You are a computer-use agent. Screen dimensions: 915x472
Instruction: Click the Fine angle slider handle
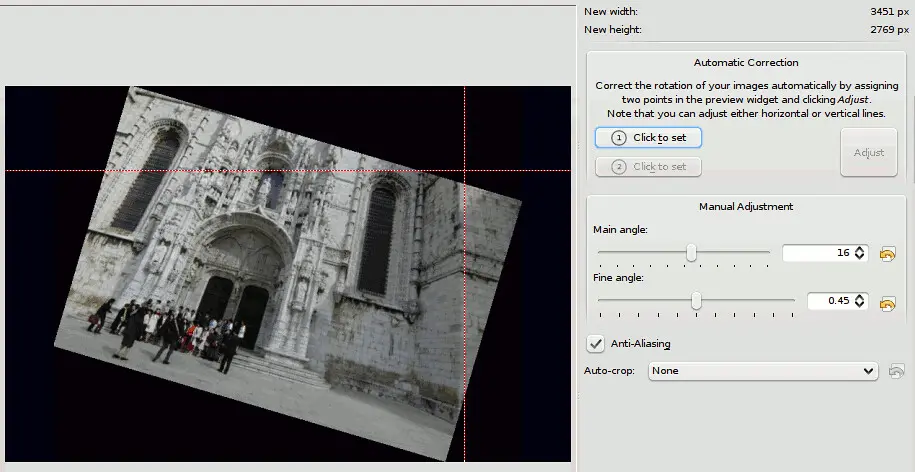coord(696,301)
